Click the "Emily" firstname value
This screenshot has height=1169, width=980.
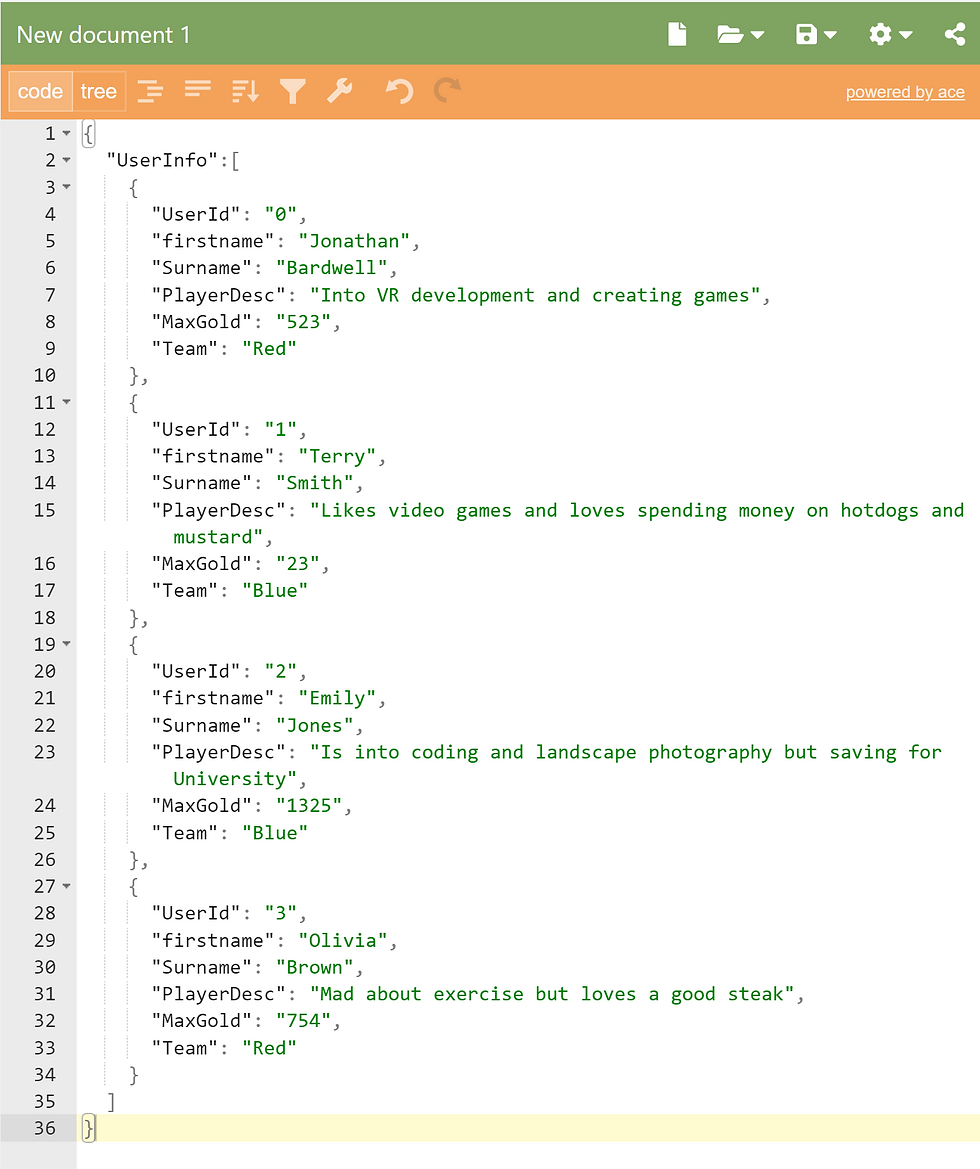pyautogui.click(x=337, y=699)
